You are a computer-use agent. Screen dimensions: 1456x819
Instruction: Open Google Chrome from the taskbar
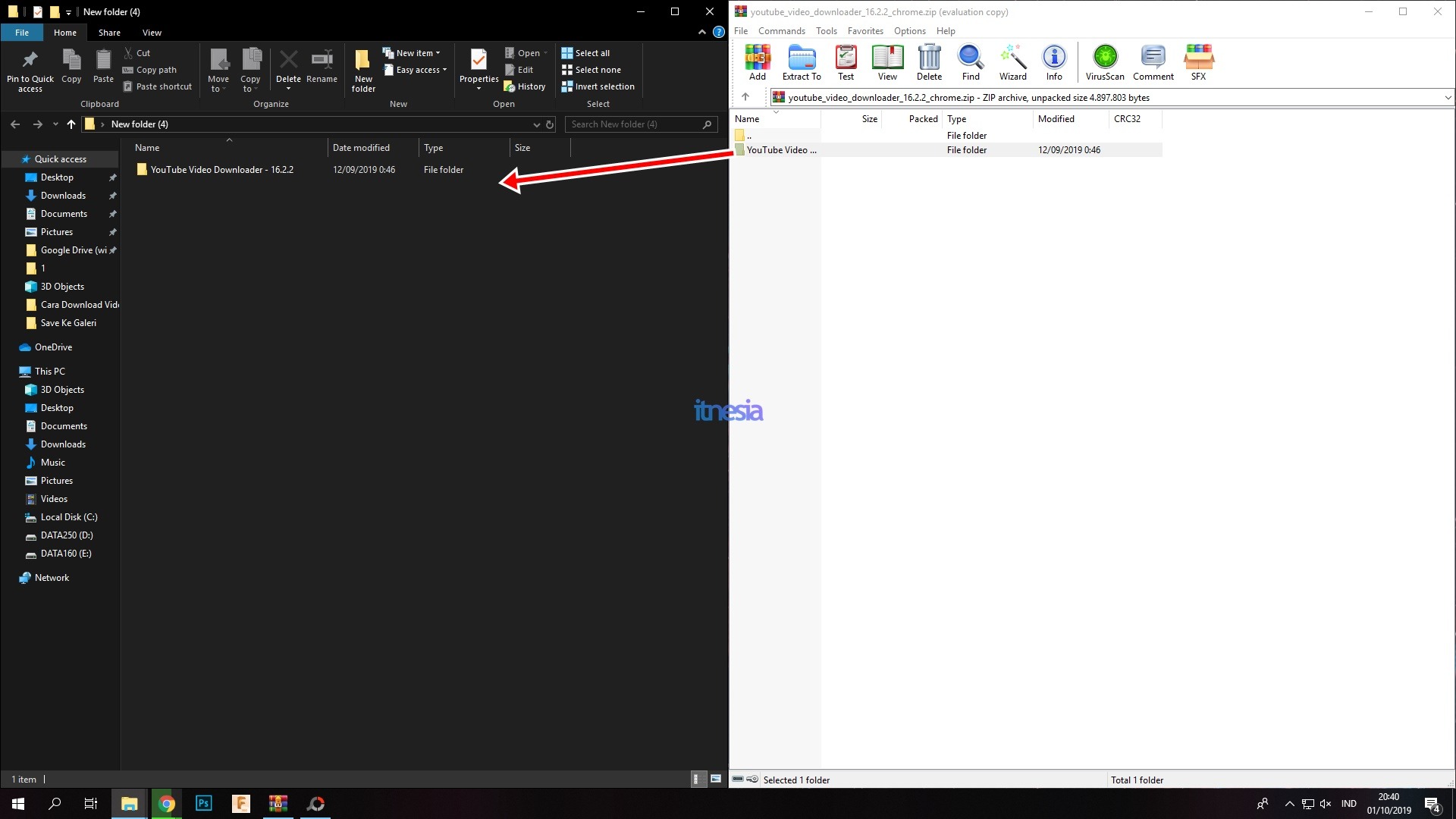[166, 803]
